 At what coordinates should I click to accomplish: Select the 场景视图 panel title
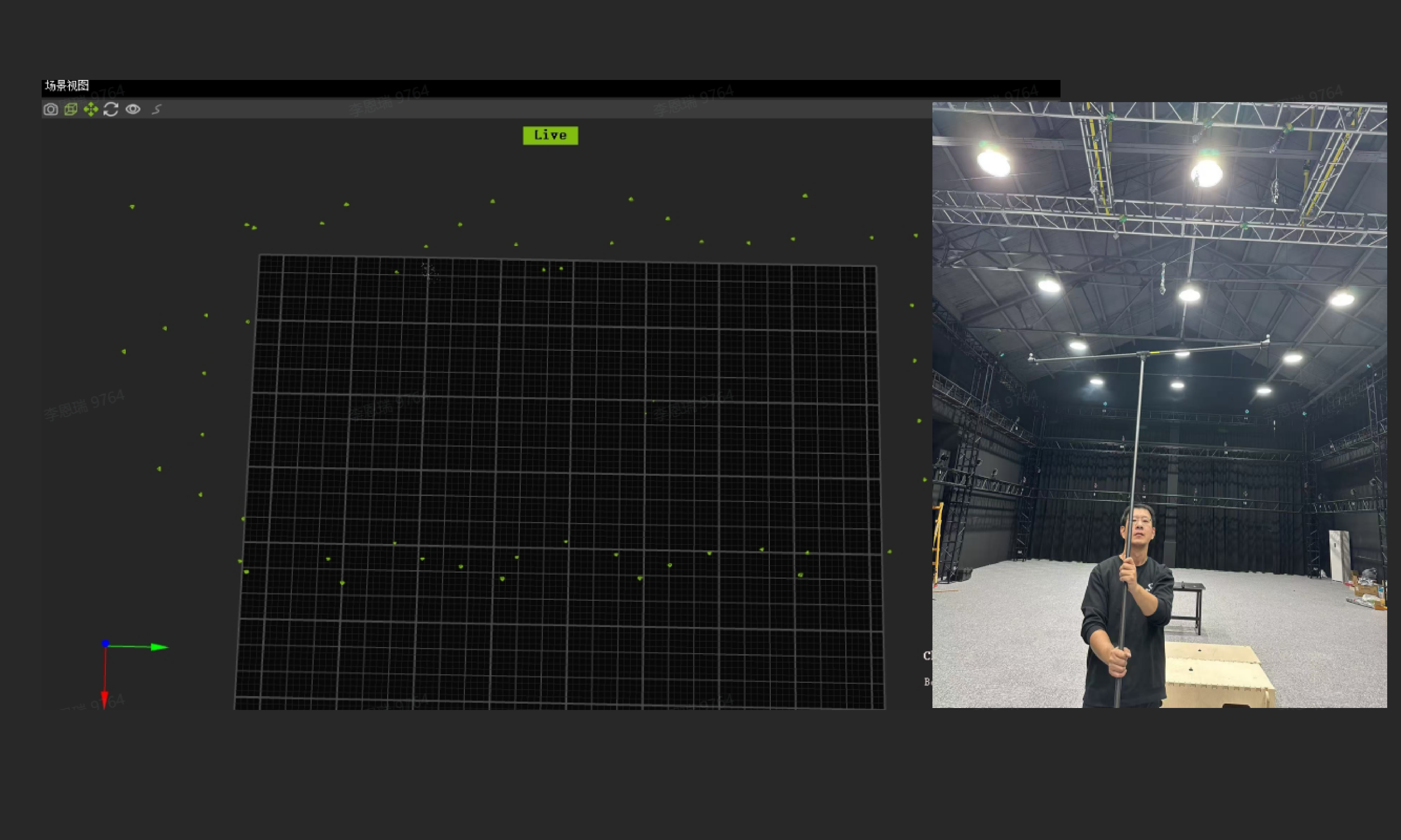[67, 86]
